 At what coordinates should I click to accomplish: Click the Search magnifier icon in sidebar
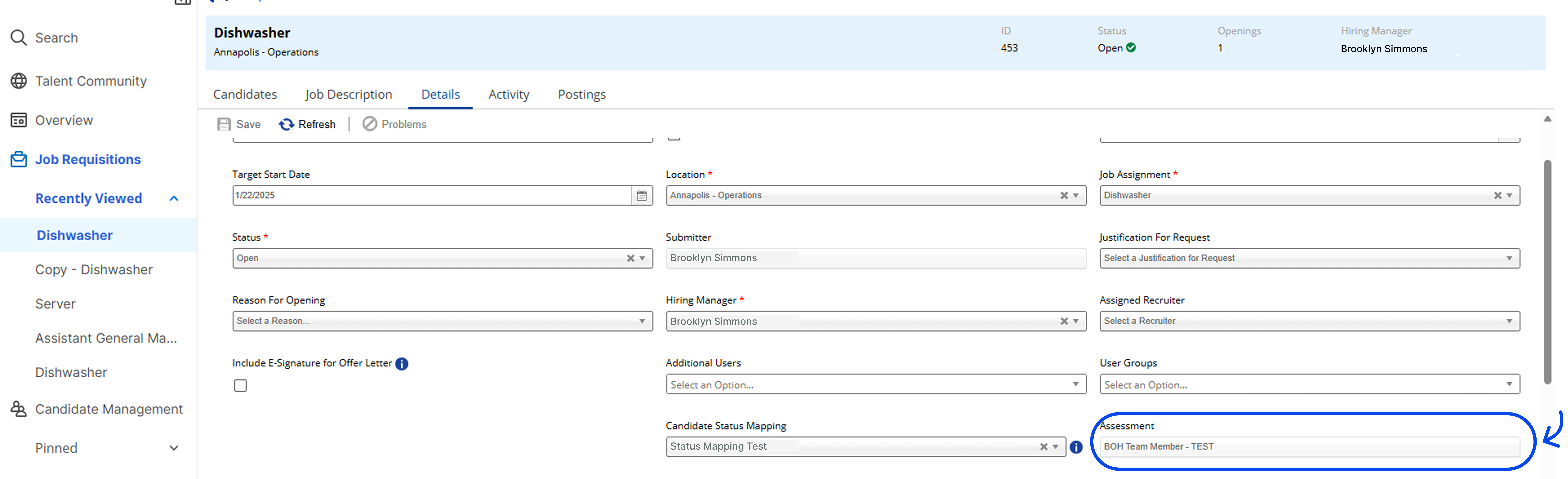[19, 38]
